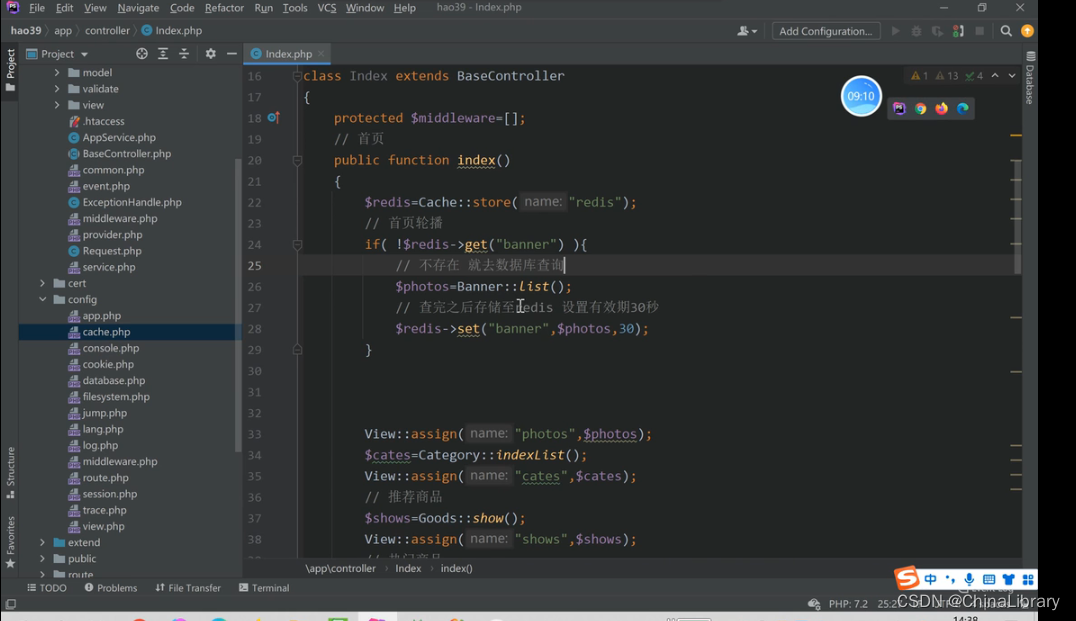
Task: Open the Favorites tool window
Action: click(x=10, y=542)
